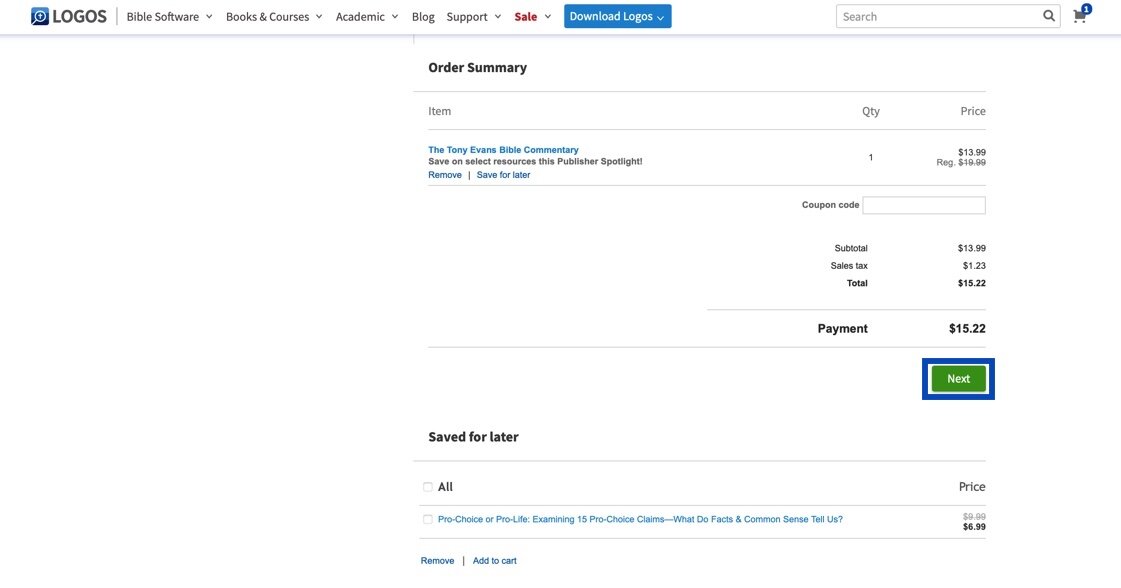This screenshot has height=588, width=1121.
Task: Go to the Blog page
Action: pos(423,16)
